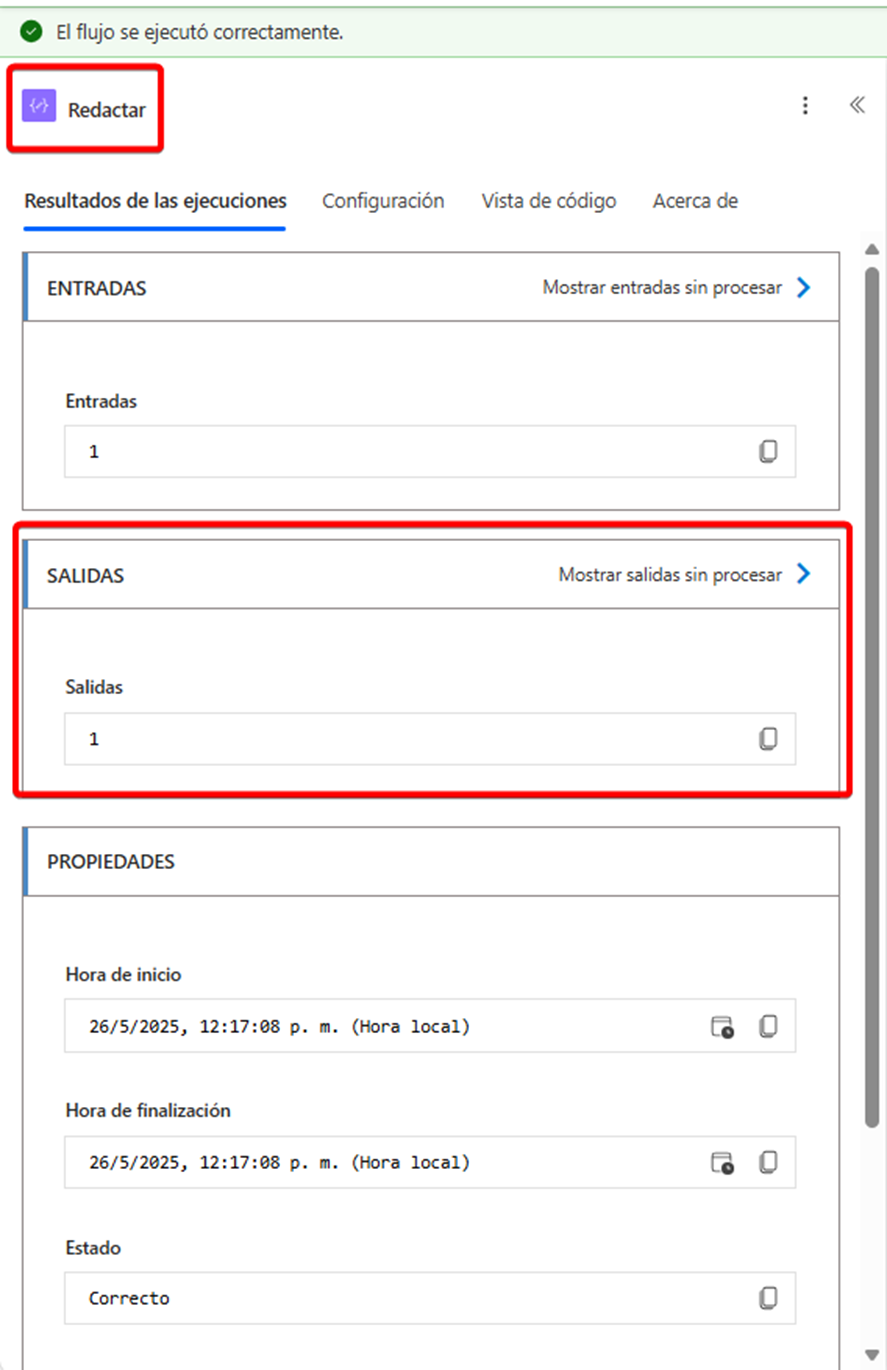Image resolution: width=887 pixels, height=1370 pixels.
Task: Open the Vista de código tab
Action: point(549,201)
